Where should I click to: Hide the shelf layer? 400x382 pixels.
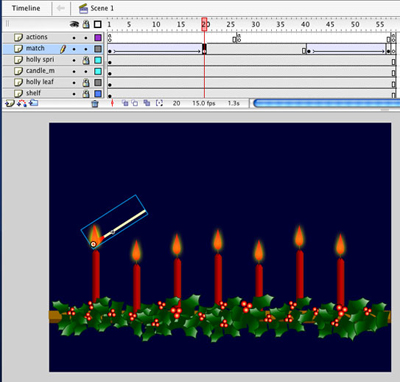[x=74, y=94]
